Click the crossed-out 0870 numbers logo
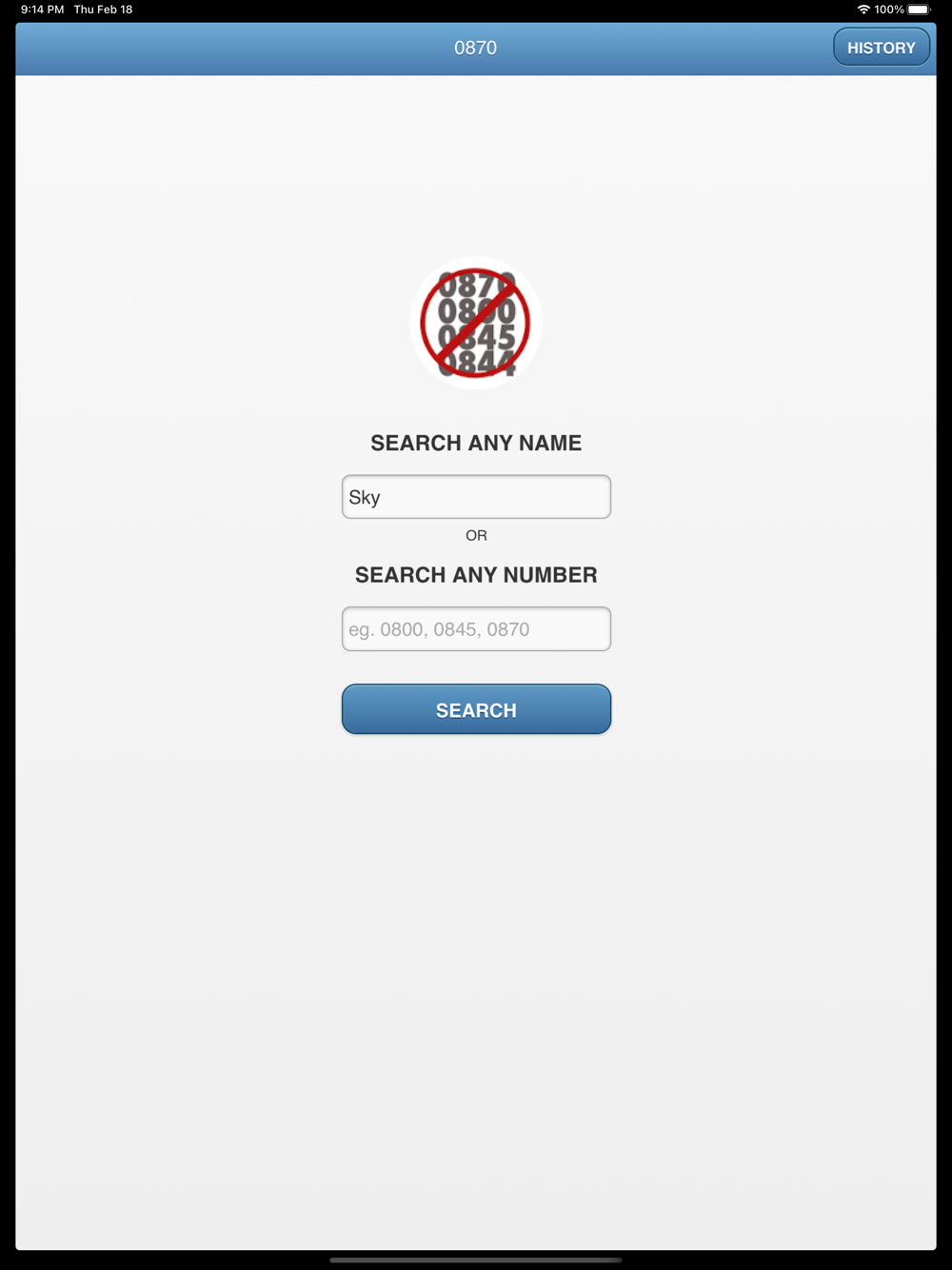Viewport: 952px width, 1270px height. pyautogui.click(x=476, y=323)
